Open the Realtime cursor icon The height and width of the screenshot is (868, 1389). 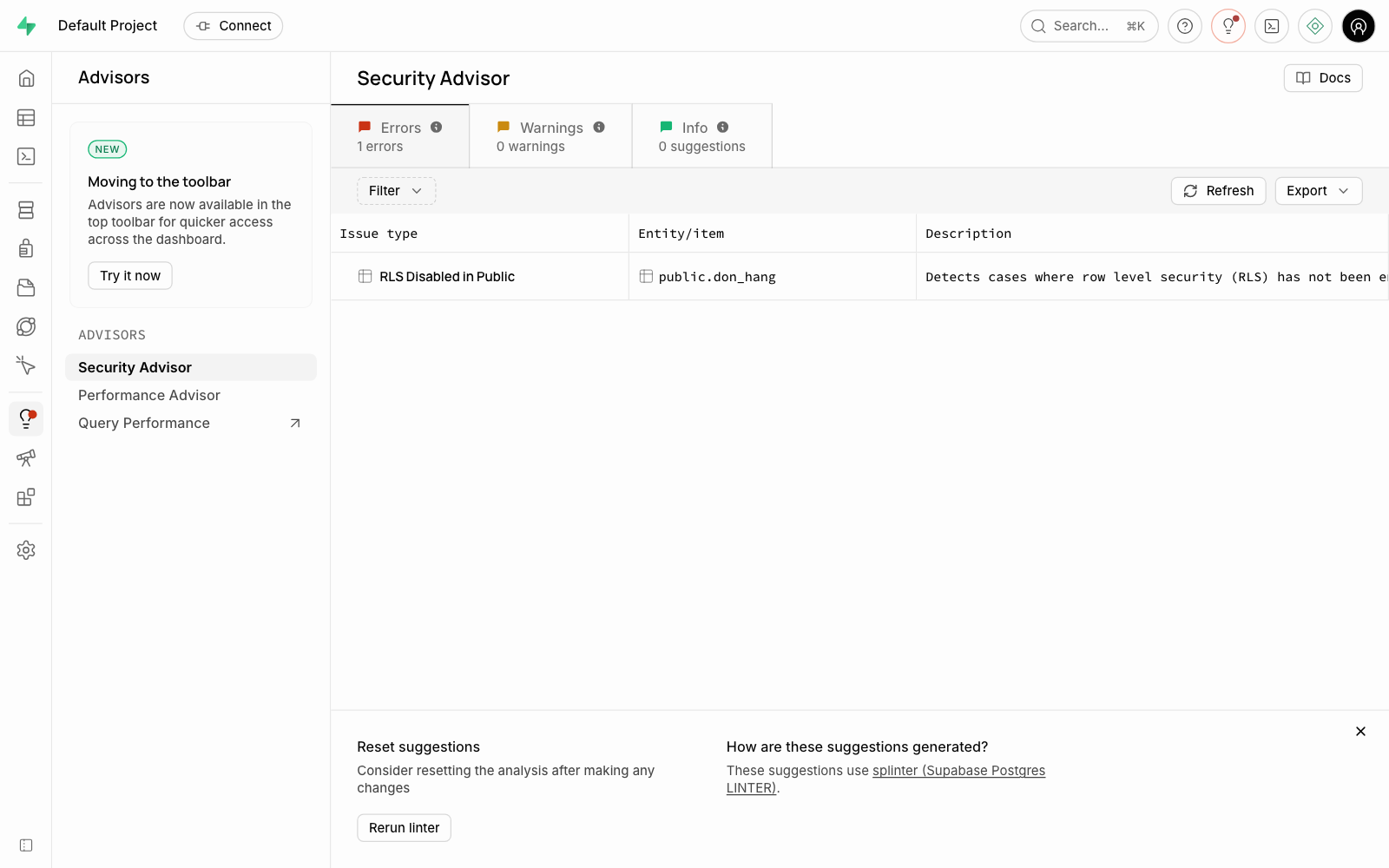26,365
